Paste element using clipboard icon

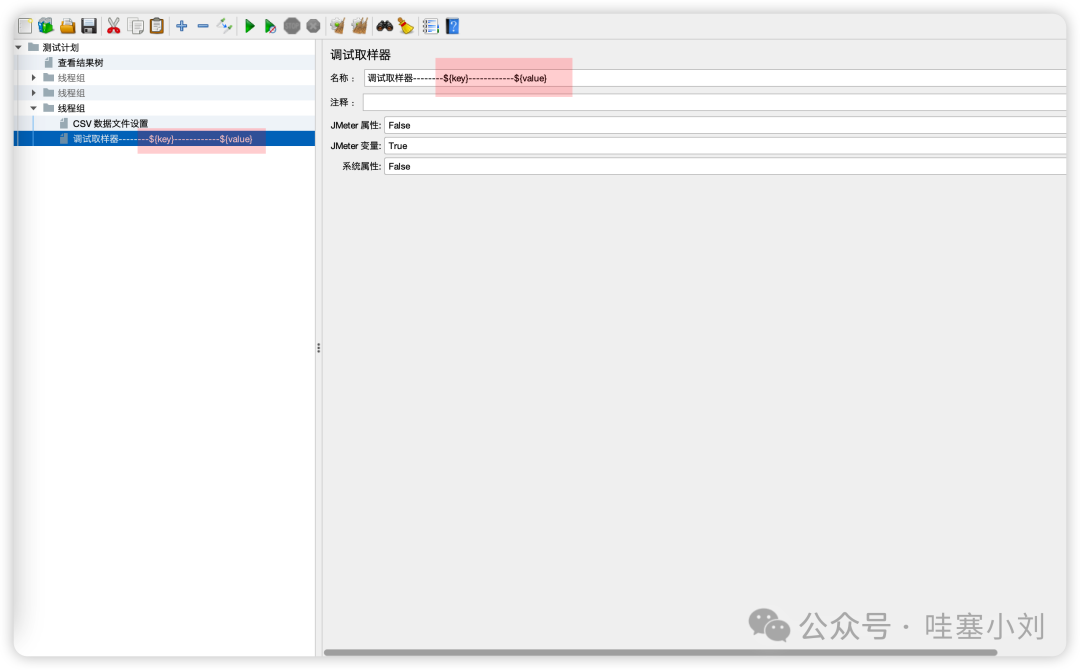click(157, 26)
